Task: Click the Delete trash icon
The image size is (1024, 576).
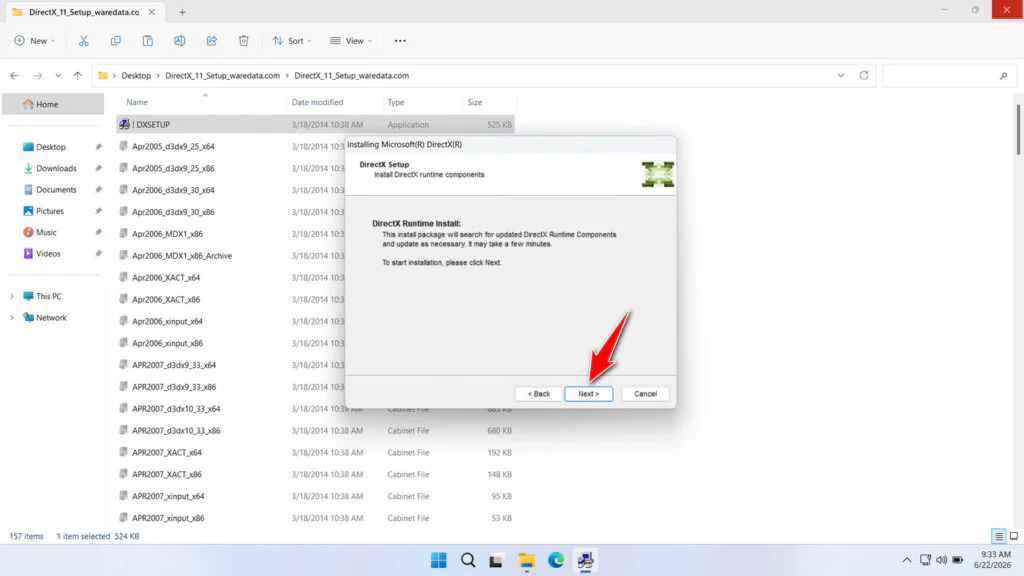Action: [244, 40]
